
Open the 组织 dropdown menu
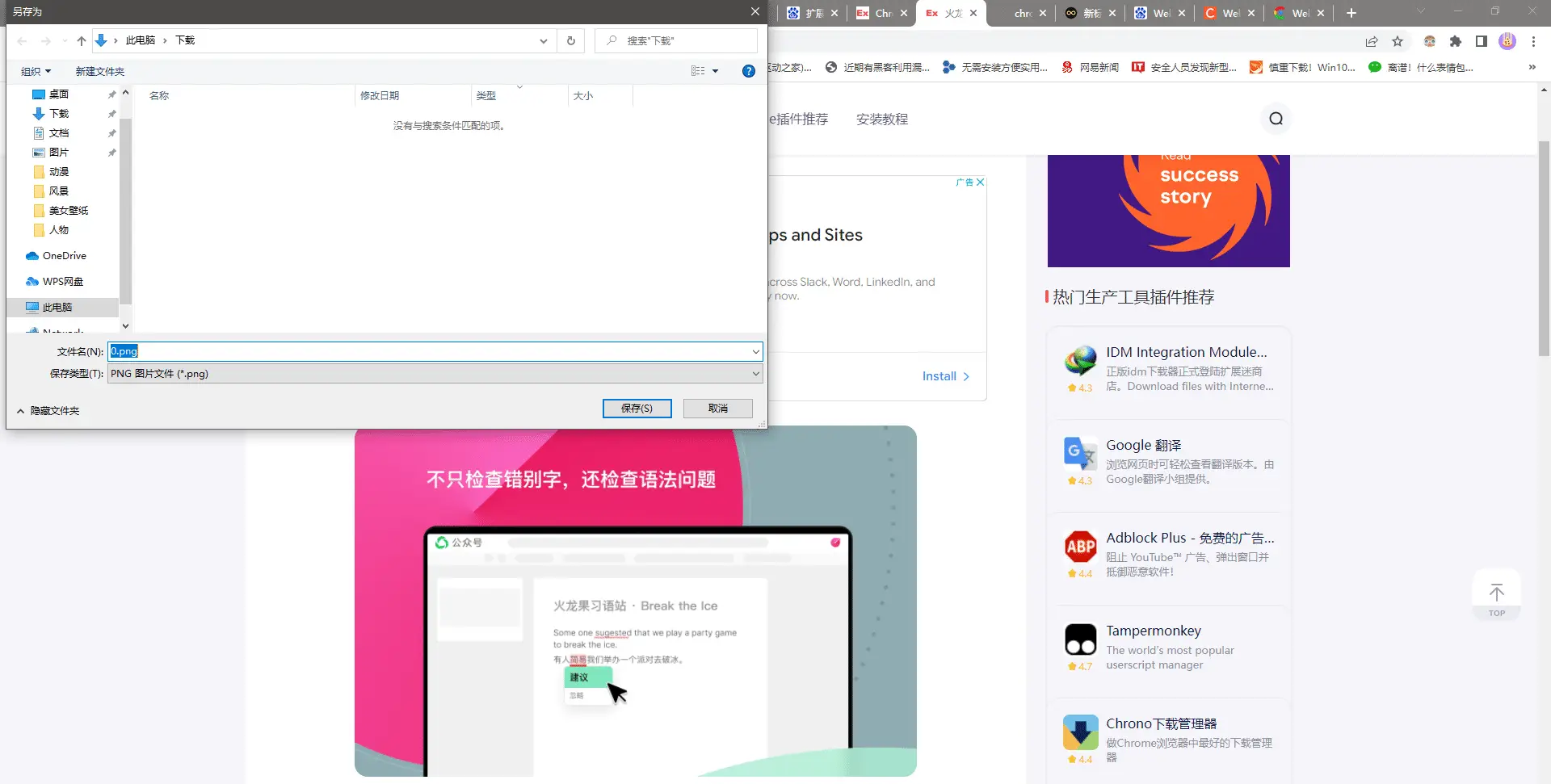pos(36,71)
